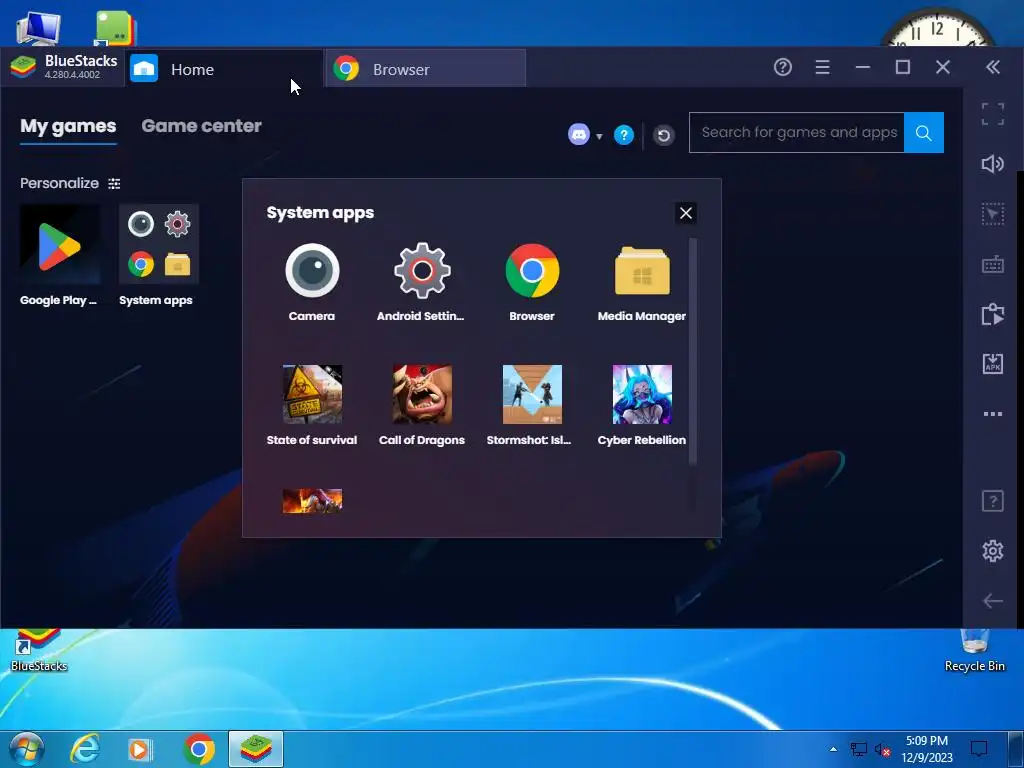
Task: Open the Discord icon in toolbar
Action: coord(579,135)
